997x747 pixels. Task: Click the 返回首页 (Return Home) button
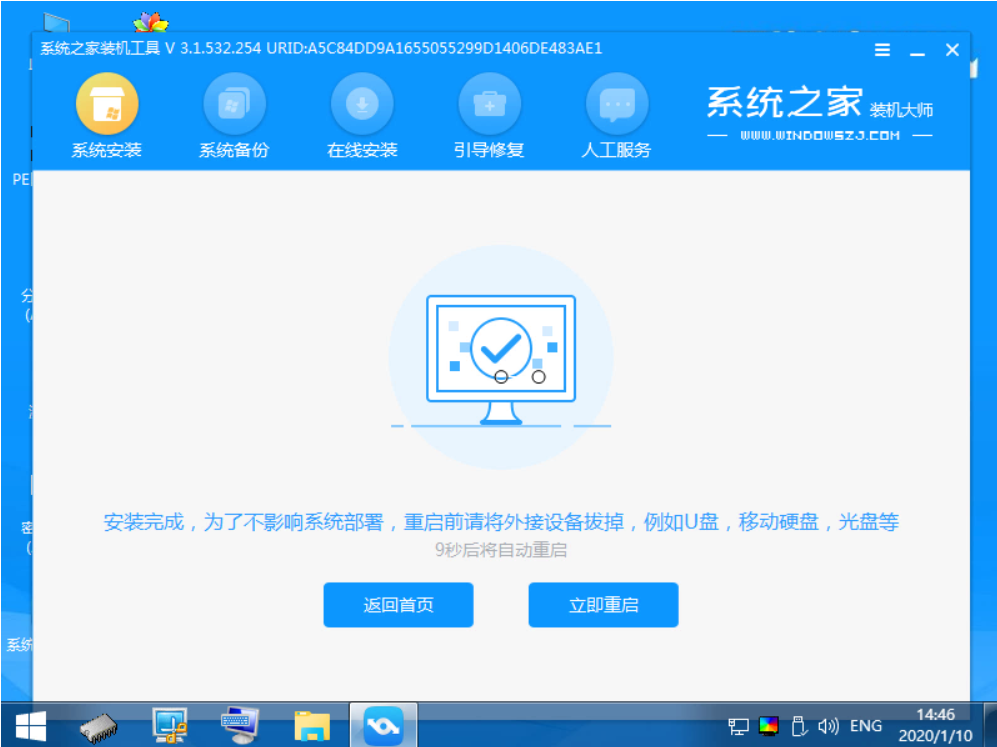pyautogui.click(x=398, y=604)
